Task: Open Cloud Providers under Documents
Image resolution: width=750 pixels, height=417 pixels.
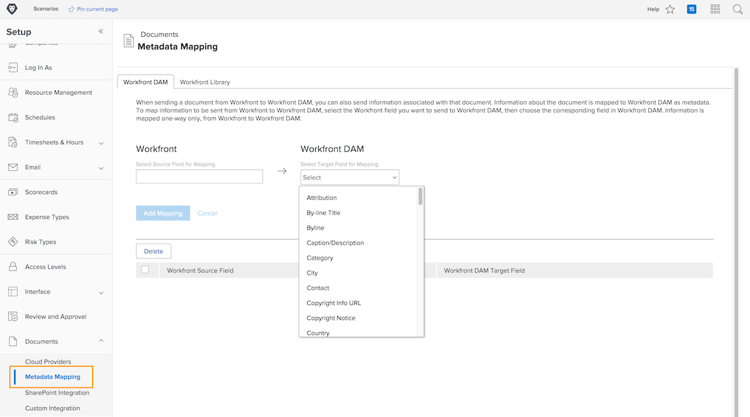Action: 48,362
